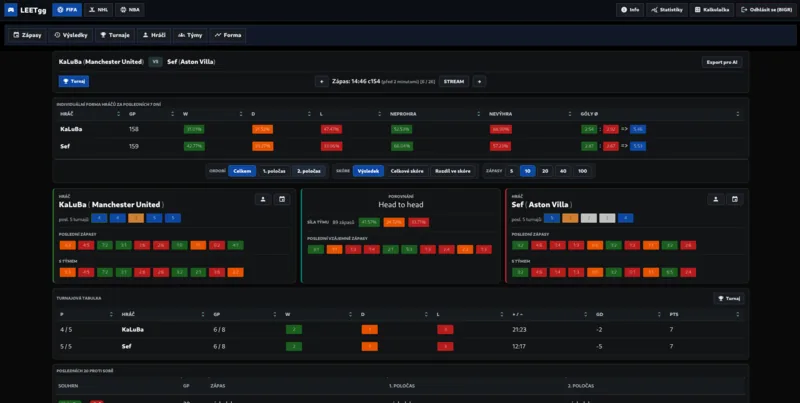Sort form table by GÓLY Ø arrows
Screen dimensions: 800x403
(x=738, y=114)
